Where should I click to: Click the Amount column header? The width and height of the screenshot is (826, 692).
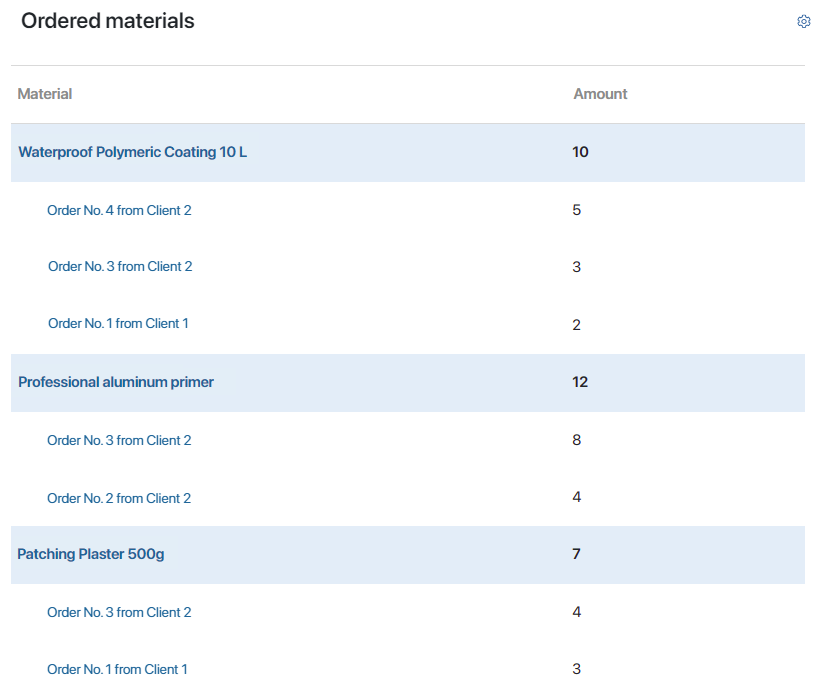tap(600, 94)
